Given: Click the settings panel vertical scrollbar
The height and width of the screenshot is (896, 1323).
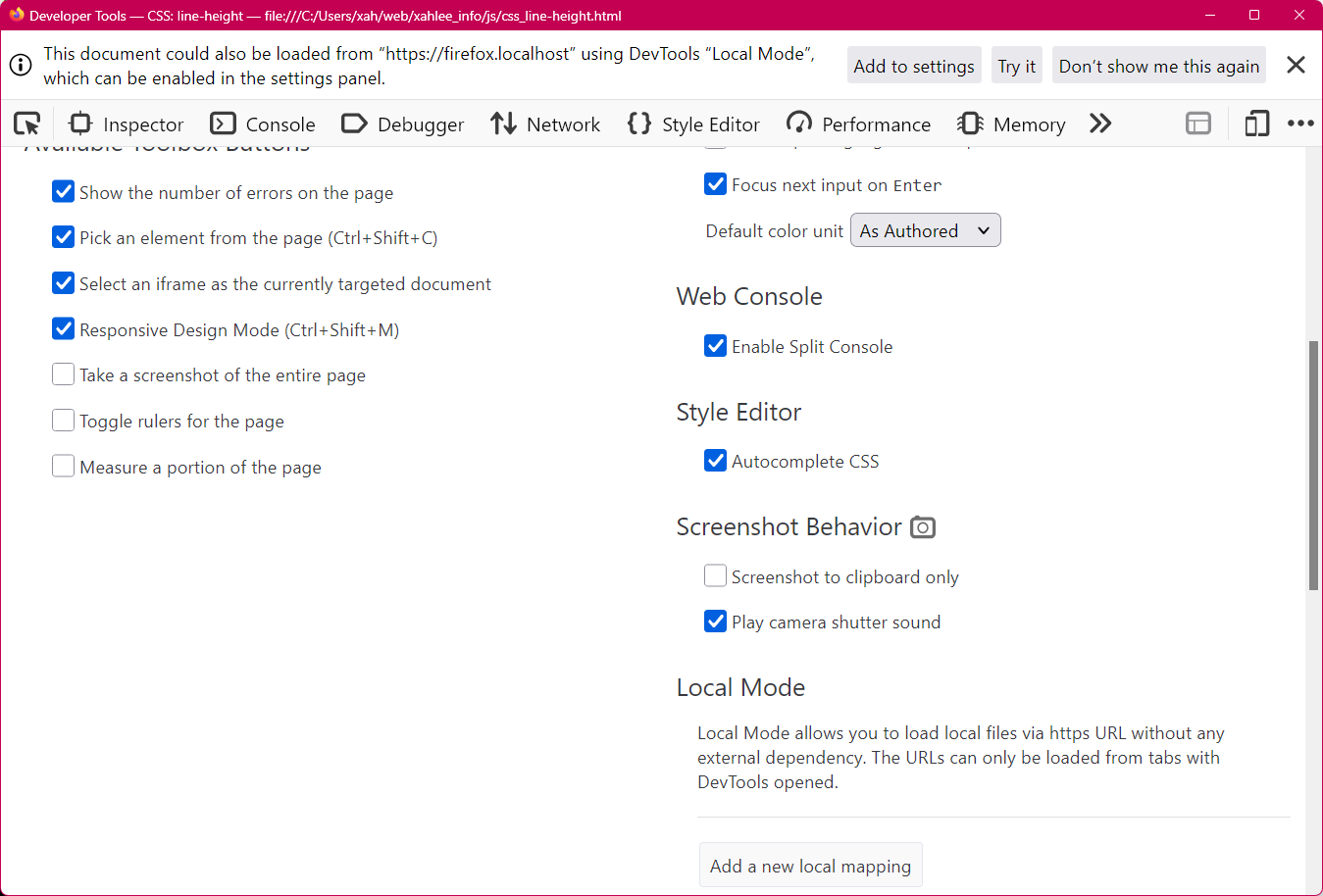Looking at the screenshot, I should pos(1313,466).
